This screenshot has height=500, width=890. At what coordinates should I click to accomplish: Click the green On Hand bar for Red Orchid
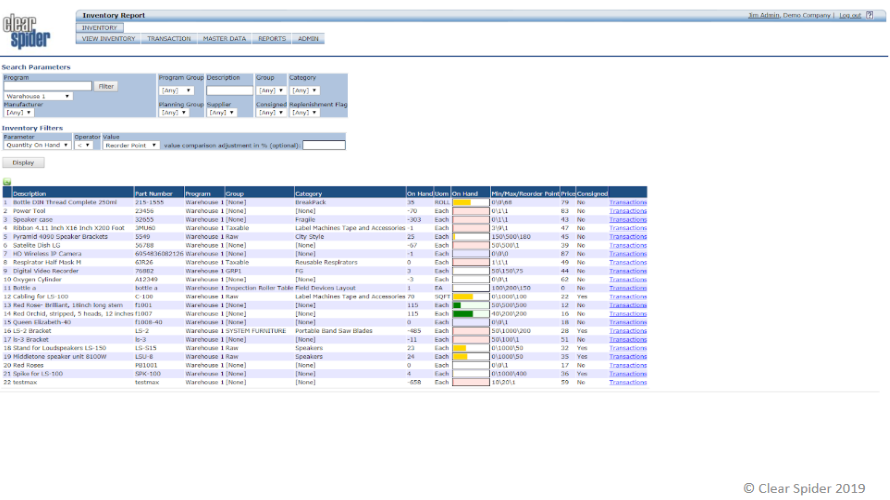coord(462,314)
